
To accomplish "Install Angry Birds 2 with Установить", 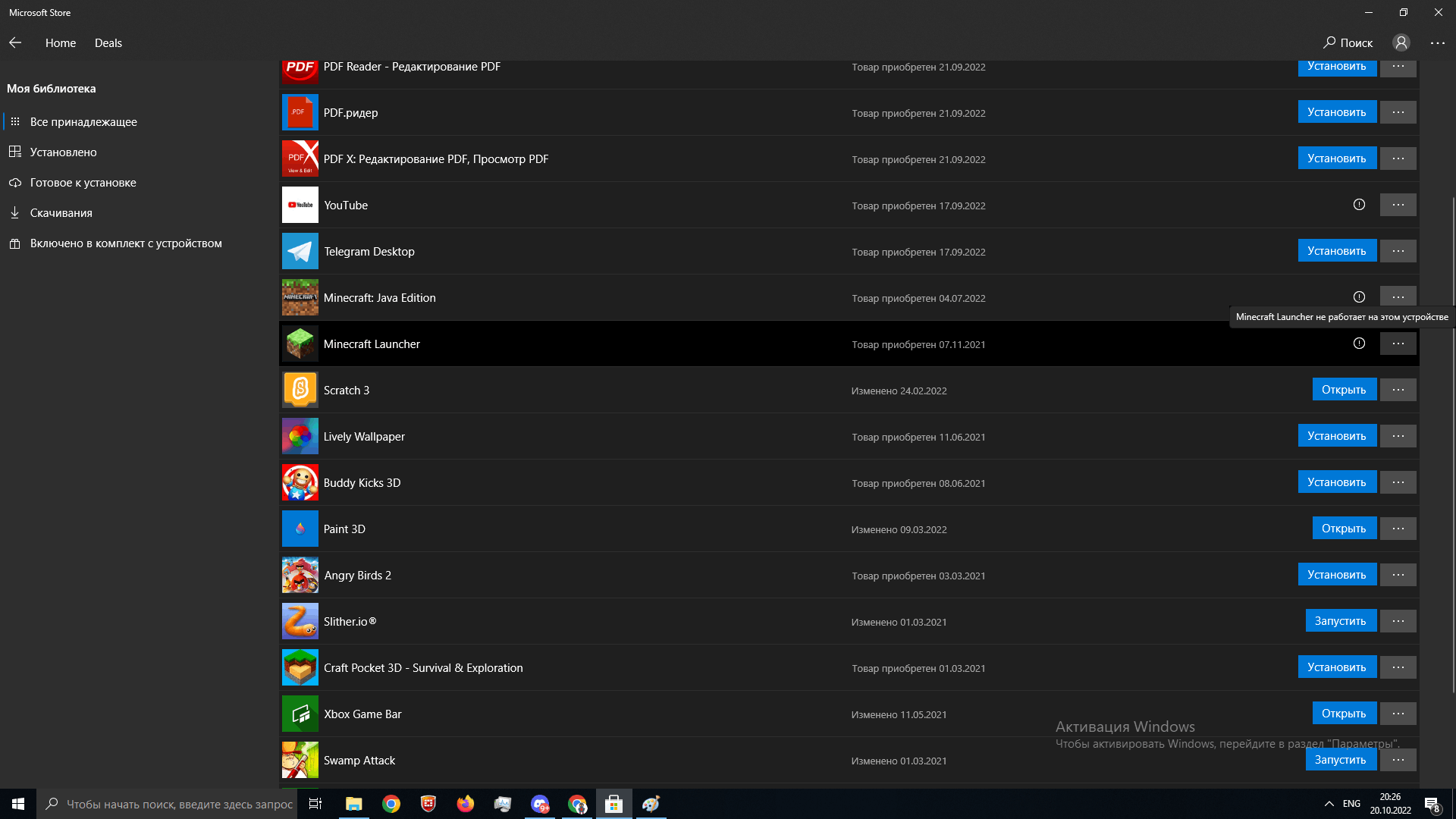I will (1337, 575).
